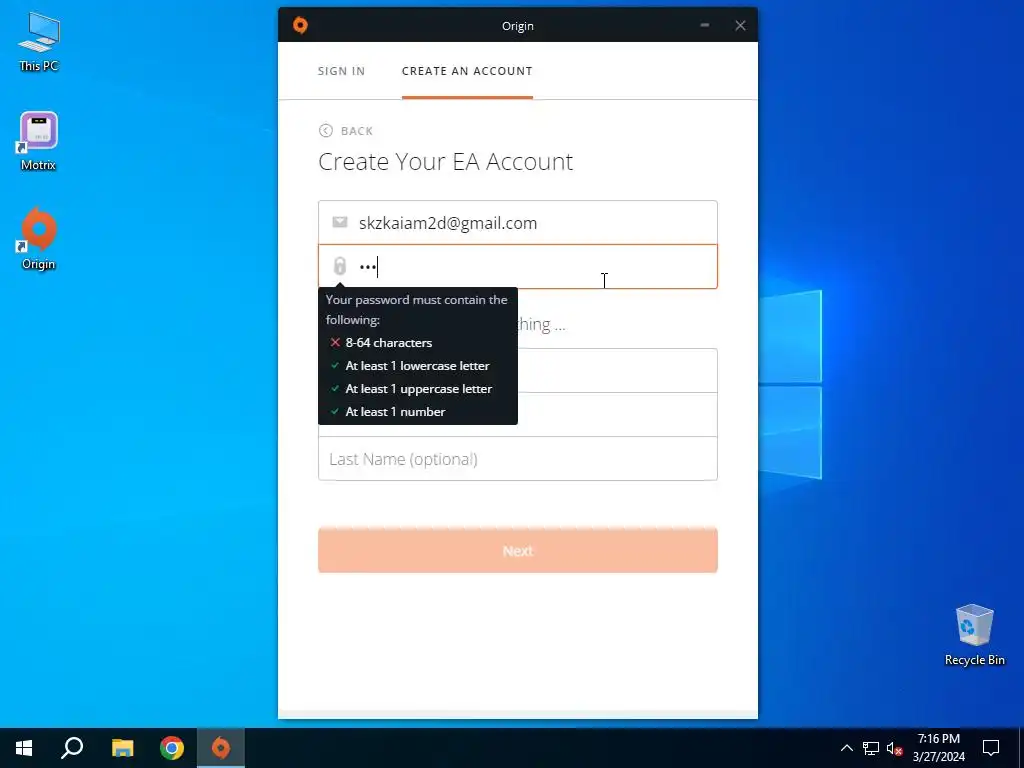This screenshot has width=1024, height=768.
Task: Click the "8-64 characters" requirement text
Action: coord(389,343)
